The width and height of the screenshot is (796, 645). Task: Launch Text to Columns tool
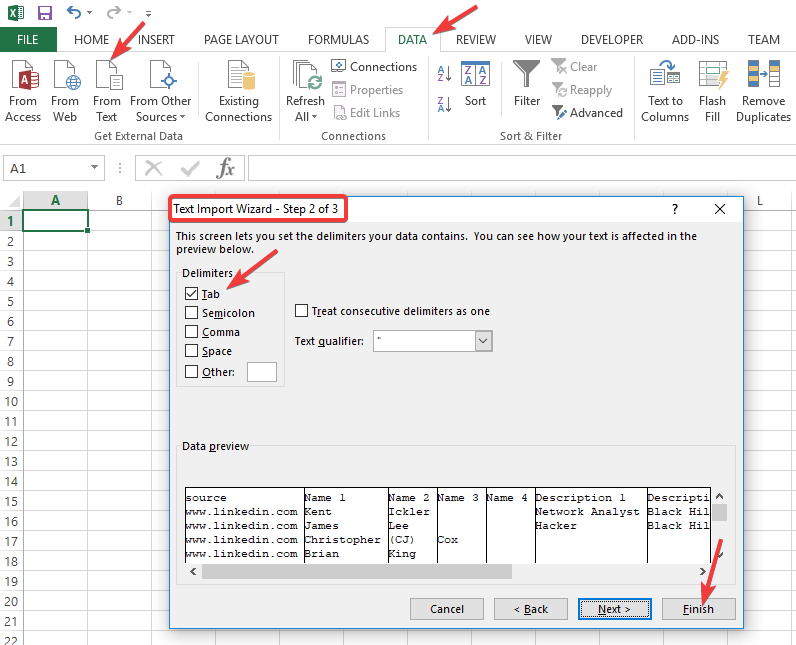pos(665,77)
